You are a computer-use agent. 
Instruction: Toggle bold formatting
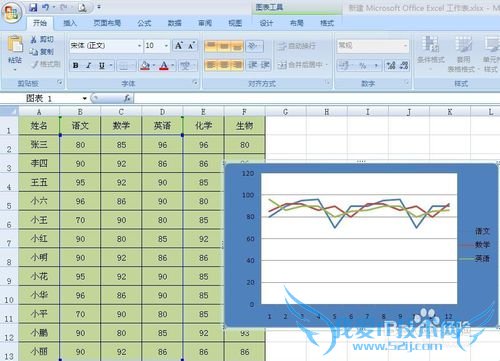(x=76, y=65)
